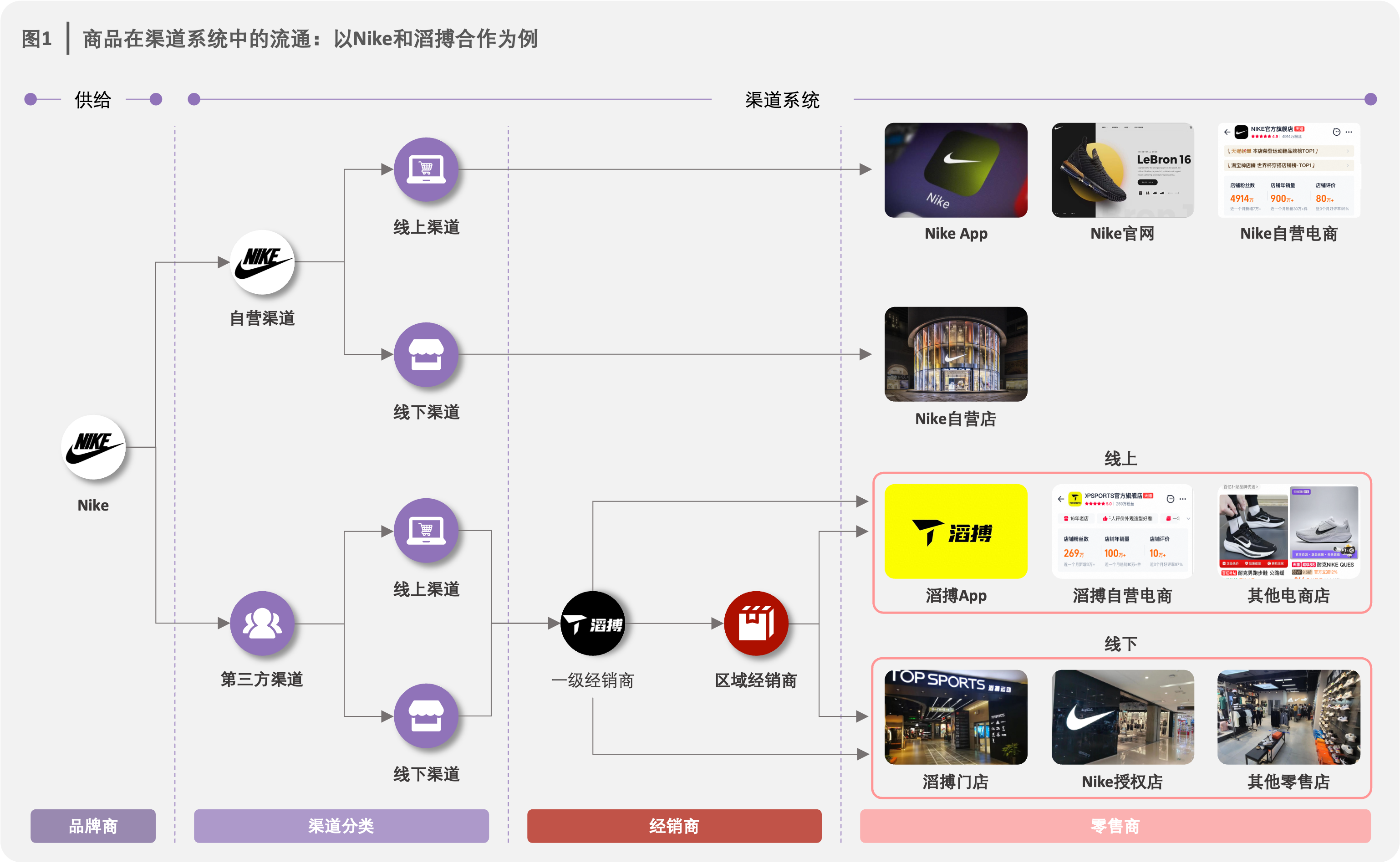Screen dimensions: 1400x864
Task: Click the Nike brand logo circle at far left
Action: pos(93,447)
